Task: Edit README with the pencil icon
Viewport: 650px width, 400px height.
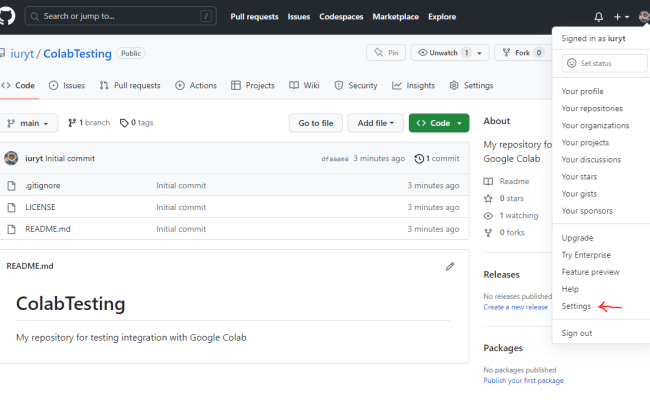Action: [450, 267]
